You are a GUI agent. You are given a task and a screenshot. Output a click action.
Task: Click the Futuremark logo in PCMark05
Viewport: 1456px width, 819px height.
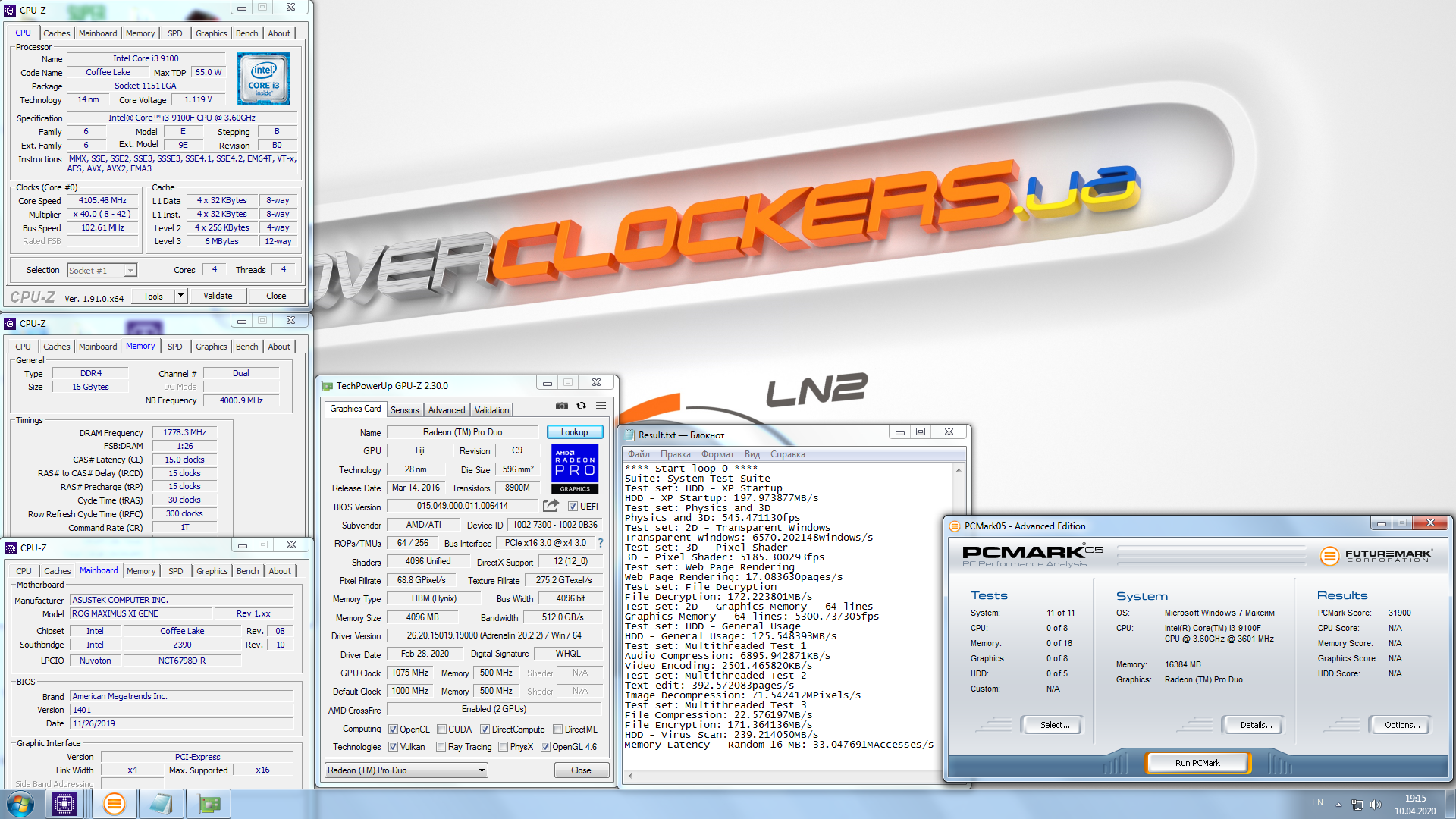tap(1376, 556)
